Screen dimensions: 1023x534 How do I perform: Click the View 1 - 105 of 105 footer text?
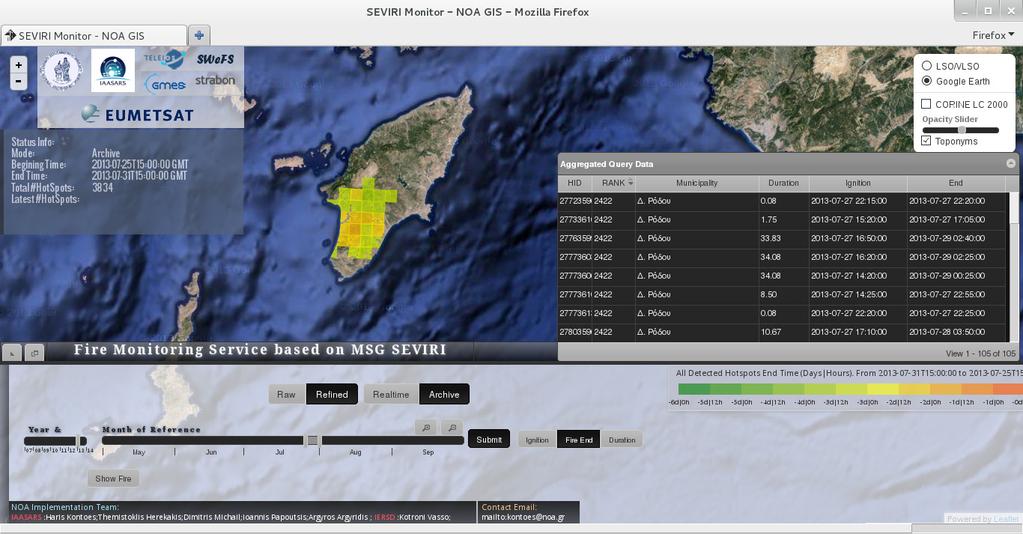981,353
